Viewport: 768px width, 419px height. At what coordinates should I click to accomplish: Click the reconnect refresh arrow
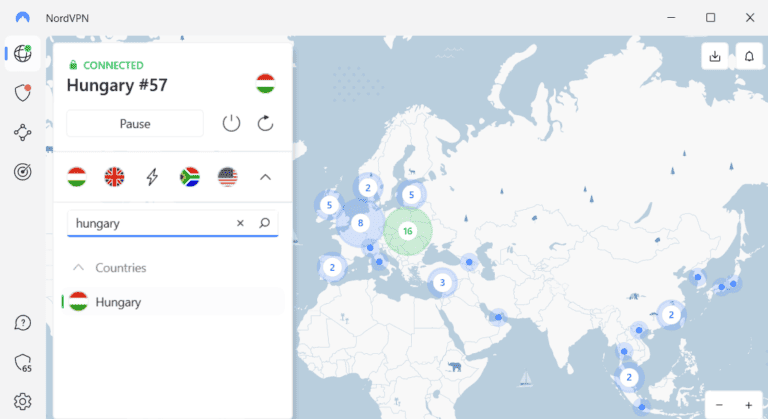point(265,123)
